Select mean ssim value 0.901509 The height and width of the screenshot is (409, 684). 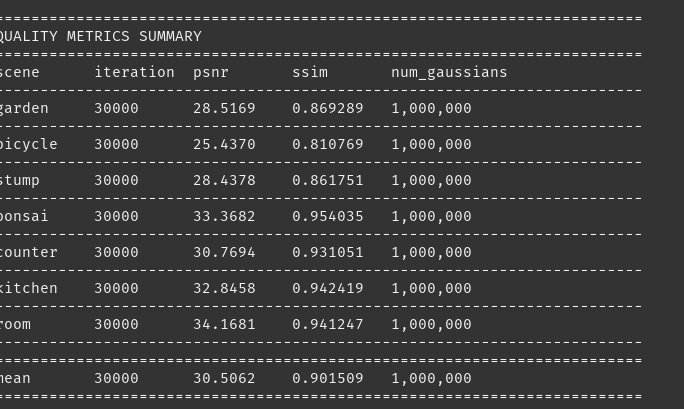[x=328, y=378]
